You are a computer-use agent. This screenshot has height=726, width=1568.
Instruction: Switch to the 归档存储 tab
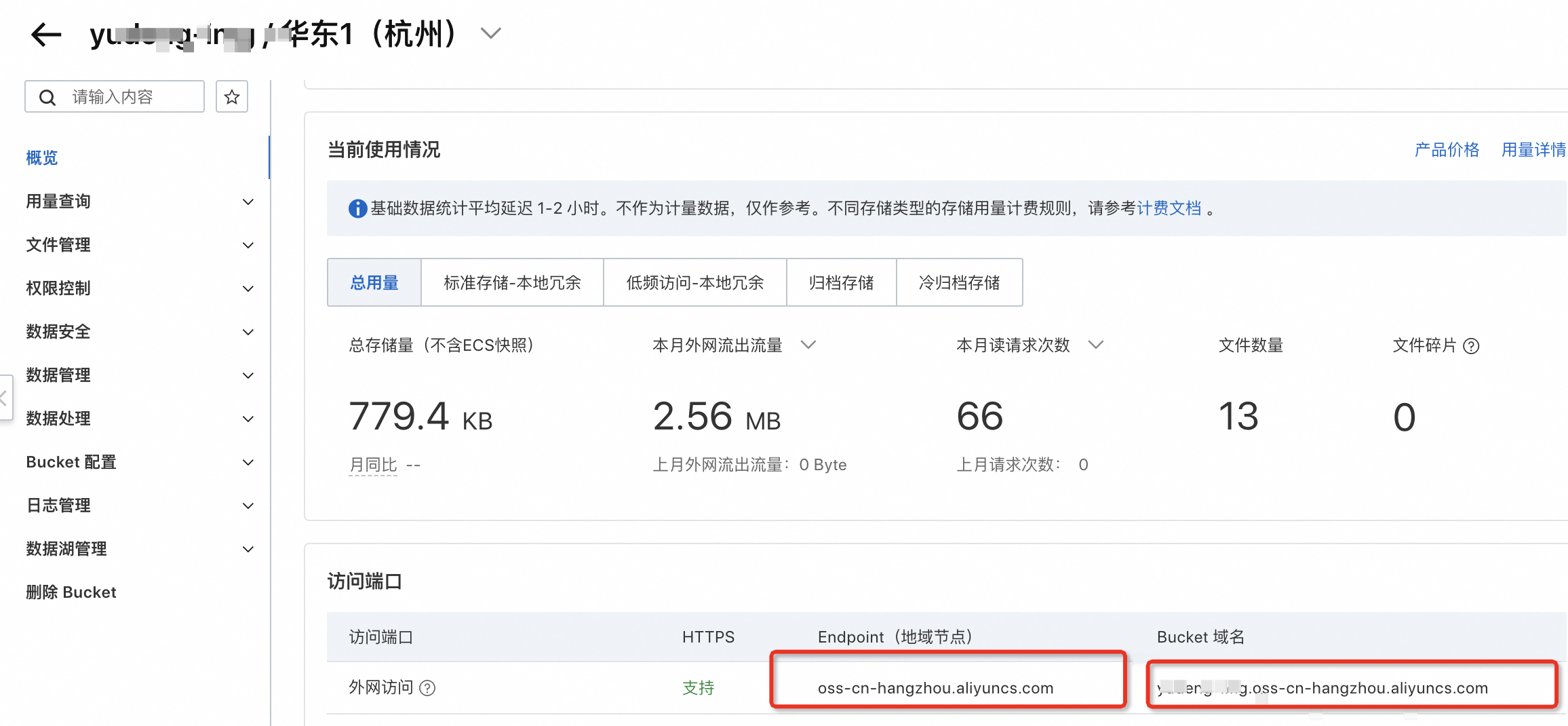(841, 282)
